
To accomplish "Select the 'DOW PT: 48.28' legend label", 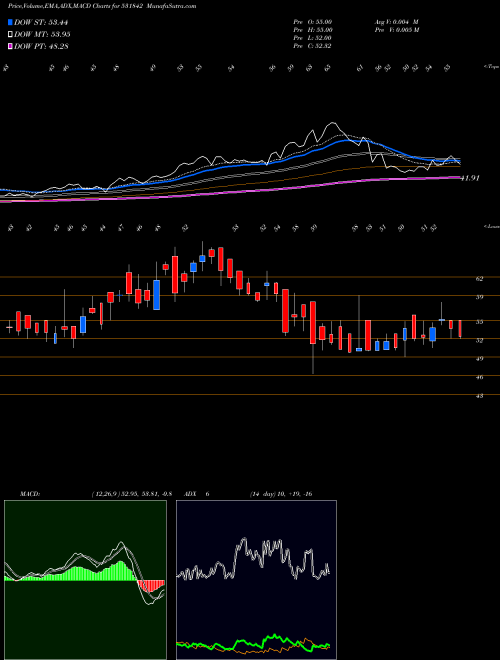I will click(x=41, y=46).
